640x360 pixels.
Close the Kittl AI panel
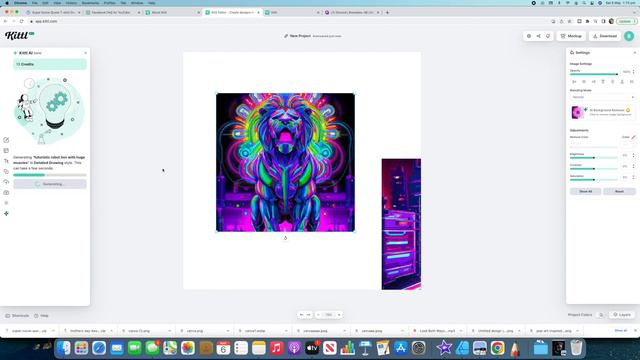85,53
